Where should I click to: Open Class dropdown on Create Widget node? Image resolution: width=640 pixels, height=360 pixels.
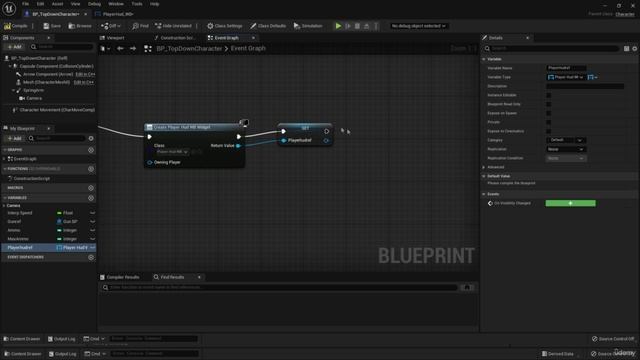click(173, 152)
